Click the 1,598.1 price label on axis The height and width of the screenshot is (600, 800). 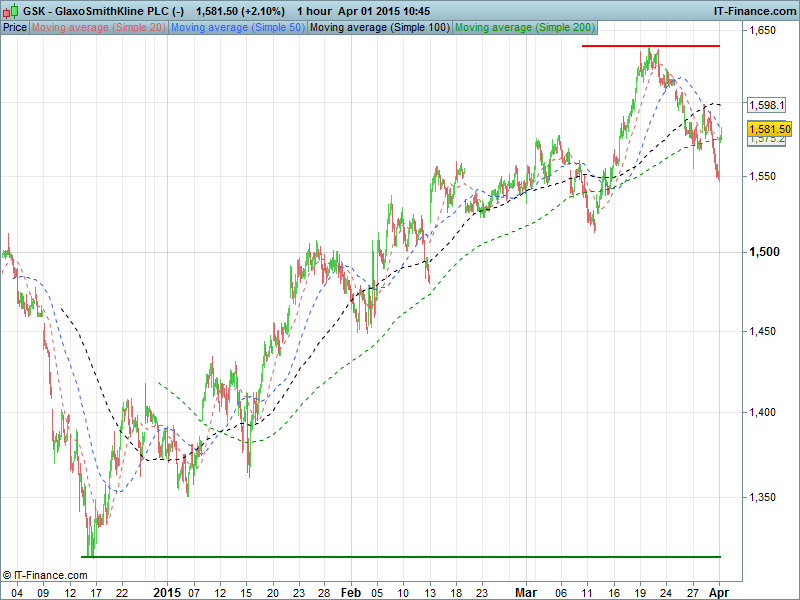point(767,105)
